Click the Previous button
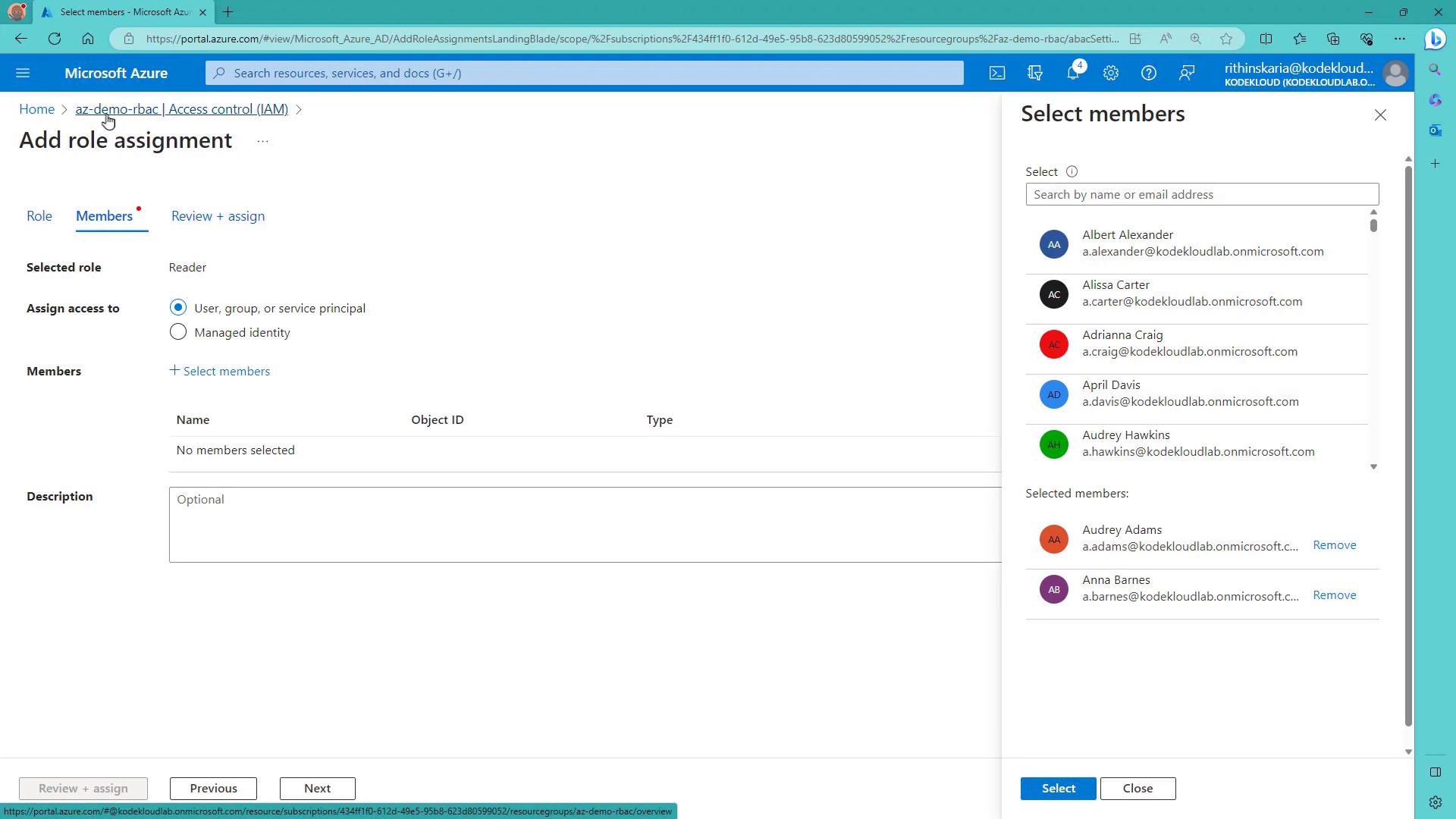This screenshot has height=819, width=1456. (213, 788)
